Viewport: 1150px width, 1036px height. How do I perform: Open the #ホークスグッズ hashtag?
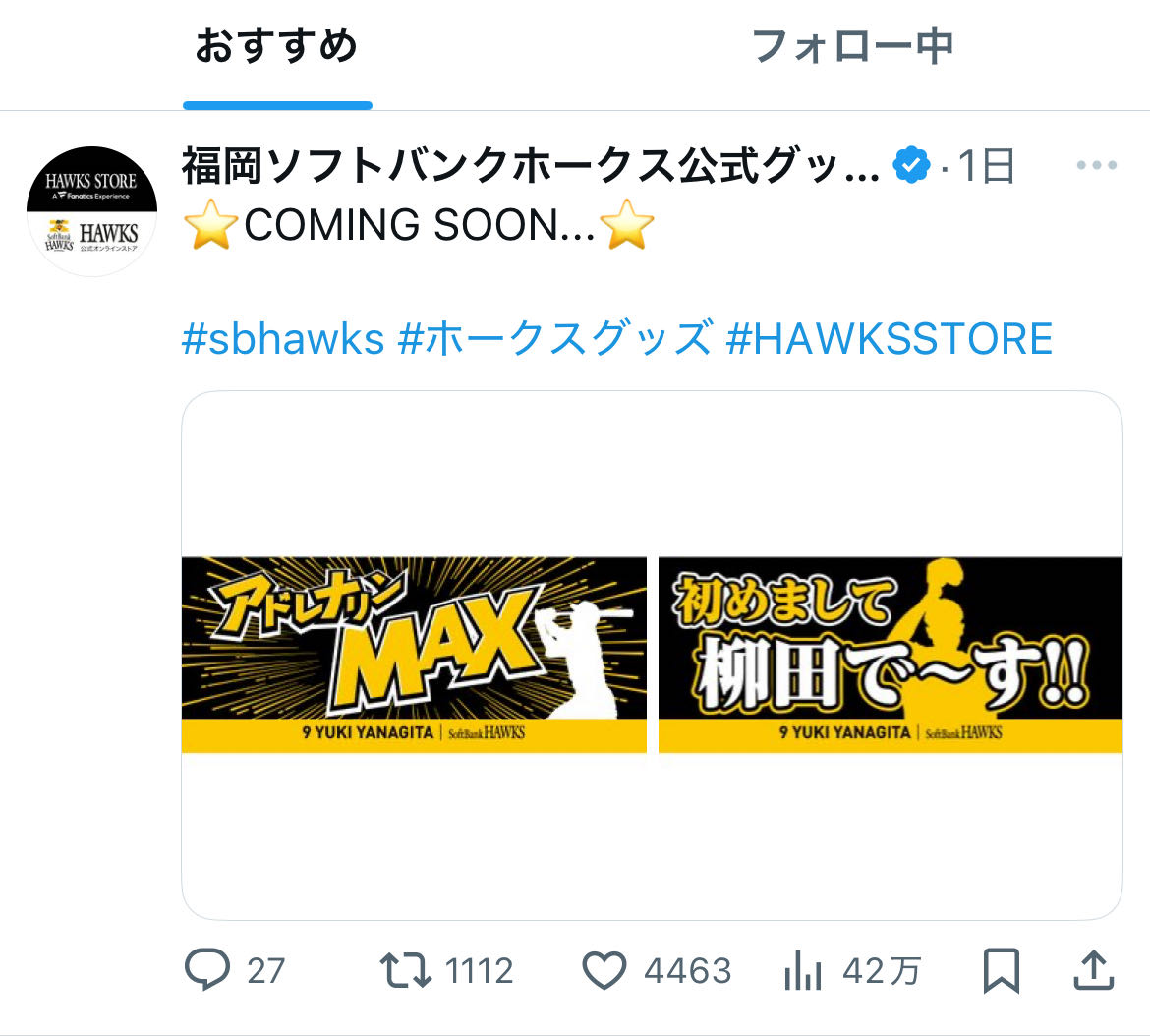[555, 339]
